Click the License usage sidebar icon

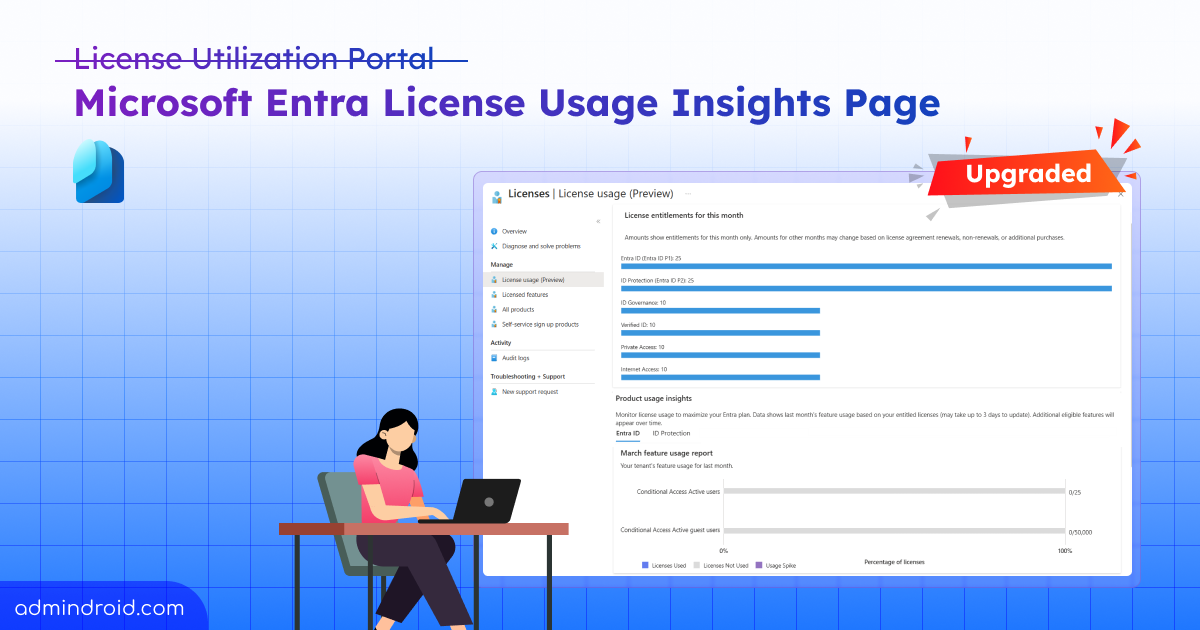tap(494, 280)
